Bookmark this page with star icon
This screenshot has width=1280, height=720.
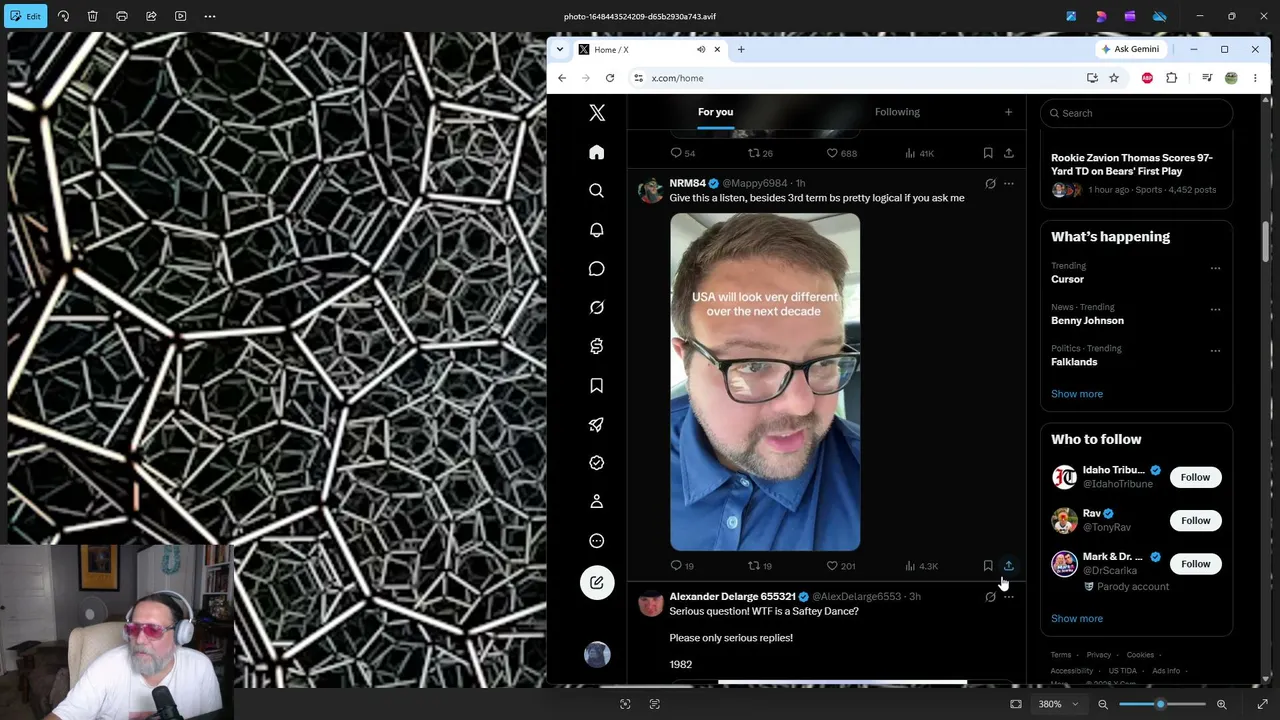click(x=1114, y=78)
